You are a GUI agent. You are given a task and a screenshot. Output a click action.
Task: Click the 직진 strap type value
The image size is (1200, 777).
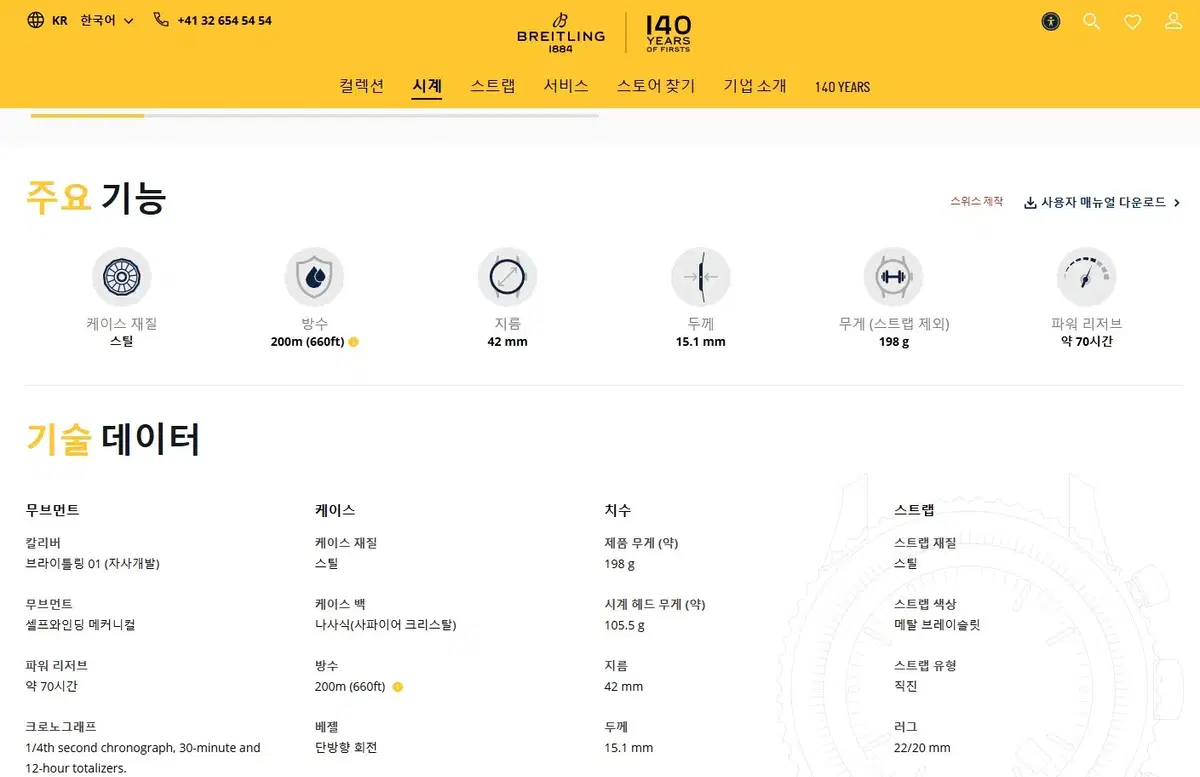[x=905, y=687]
